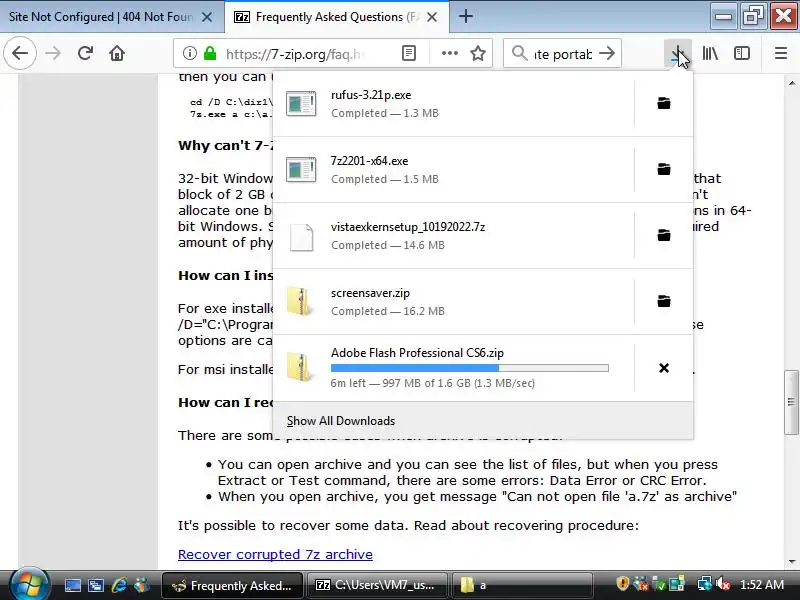Open page actions three-dots menu
This screenshot has width=800, height=600.
click(x=449, y=53)
